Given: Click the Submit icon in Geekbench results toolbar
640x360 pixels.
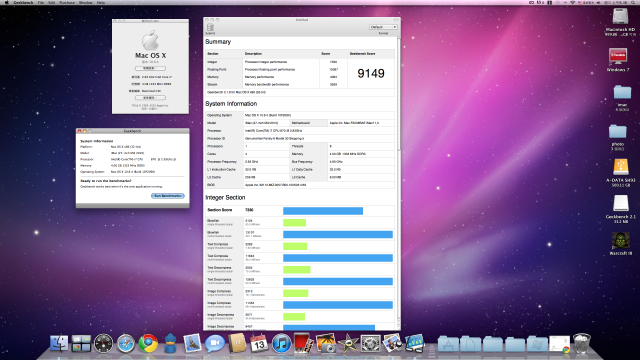Looking at the screenshot, I should (x=210, y=28).
